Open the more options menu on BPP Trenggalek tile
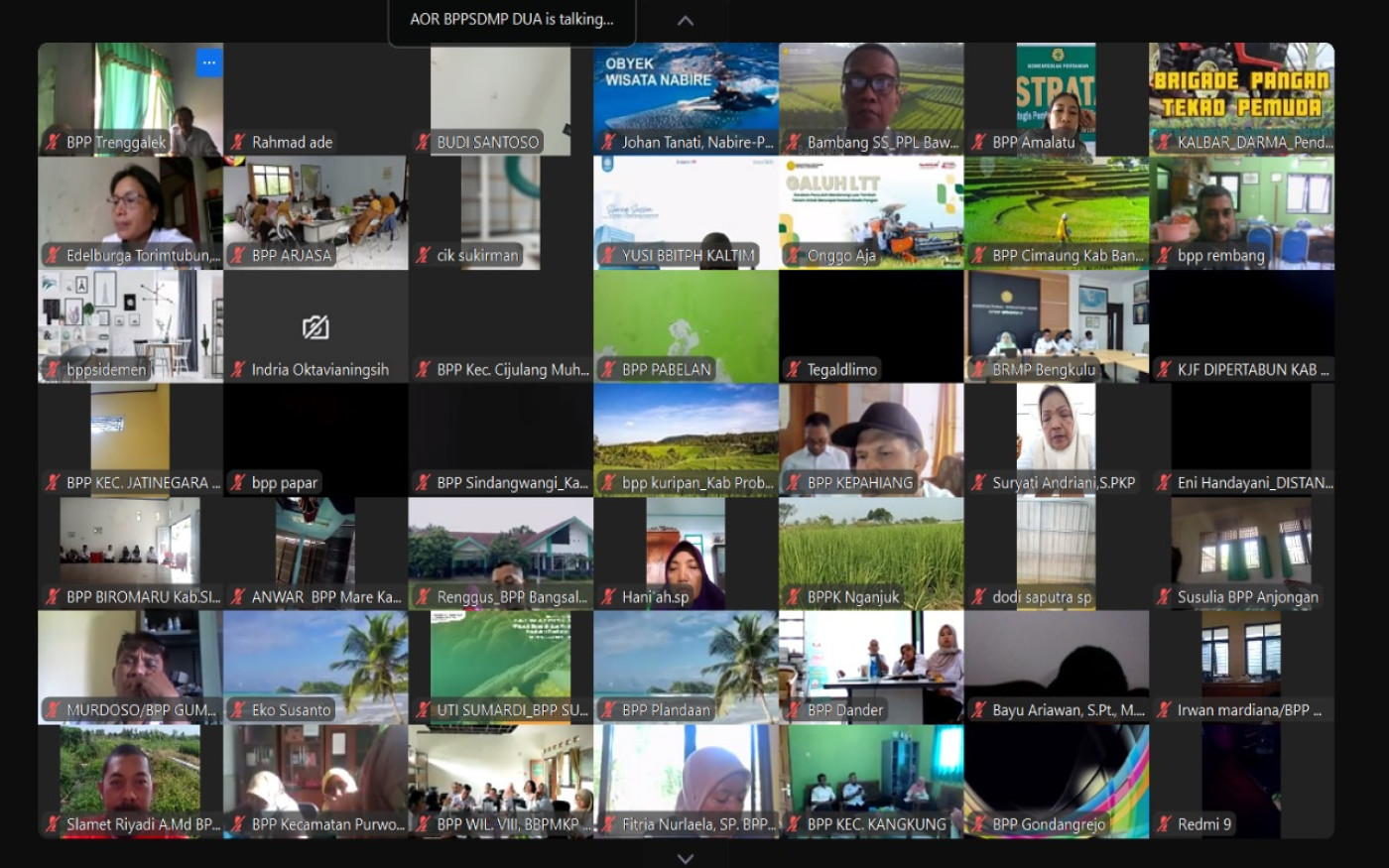The height and width of the screenshot is (868, 1389). (x=208, y=62)
